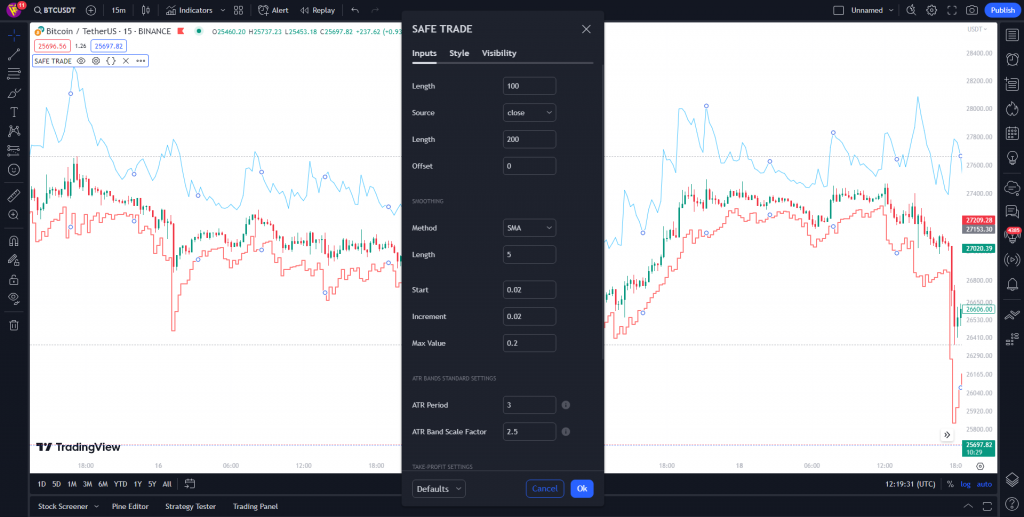1024x517 pixels.
Task: Expand the bottom panel with up chevron
Action: click(x=968, y=507)
